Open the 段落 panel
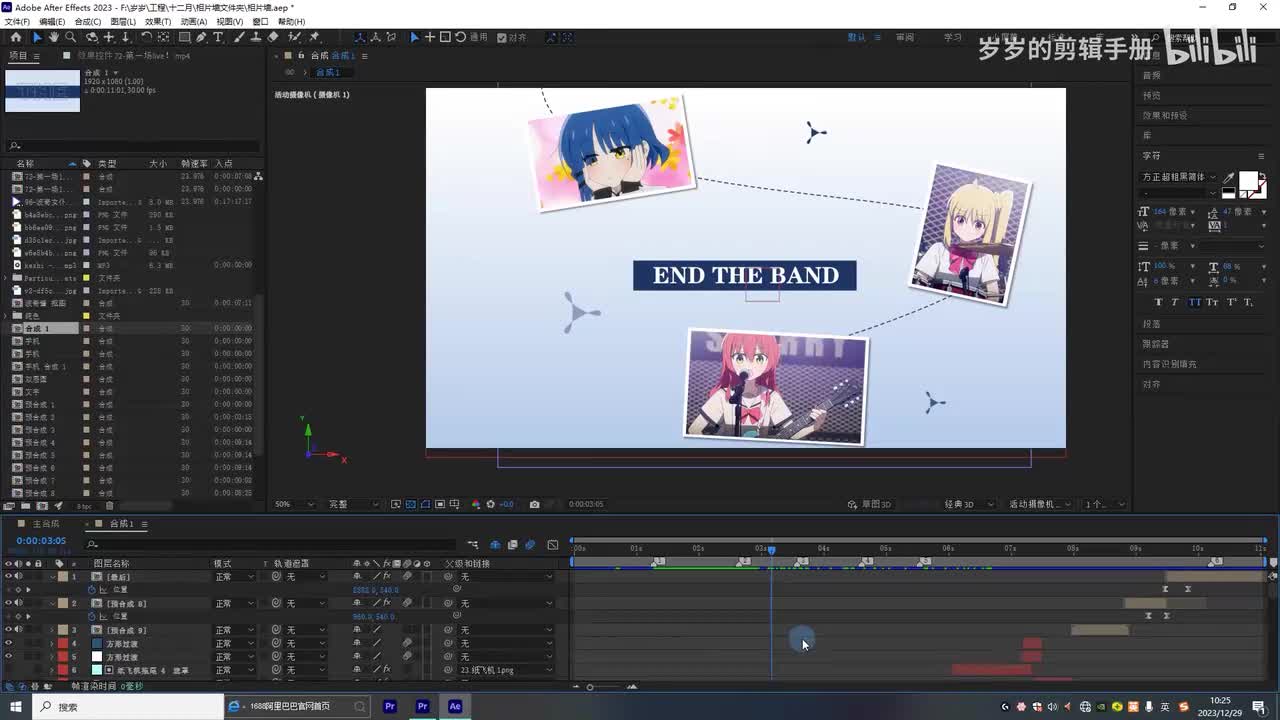The image size is (1280, 720). point(1152,324)
